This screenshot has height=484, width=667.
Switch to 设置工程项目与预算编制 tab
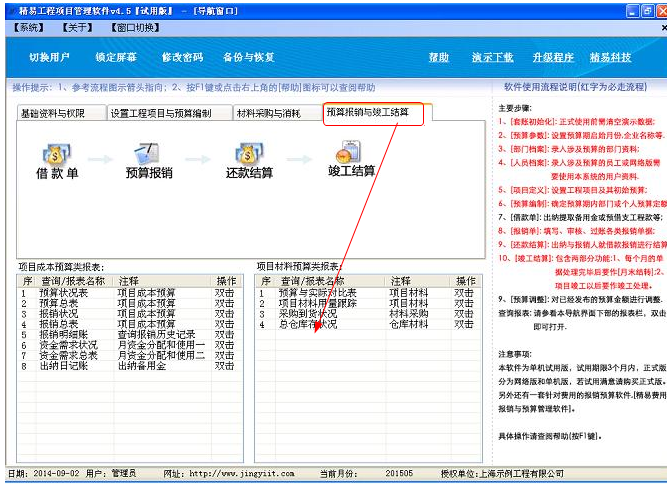[x=168, y=114]
